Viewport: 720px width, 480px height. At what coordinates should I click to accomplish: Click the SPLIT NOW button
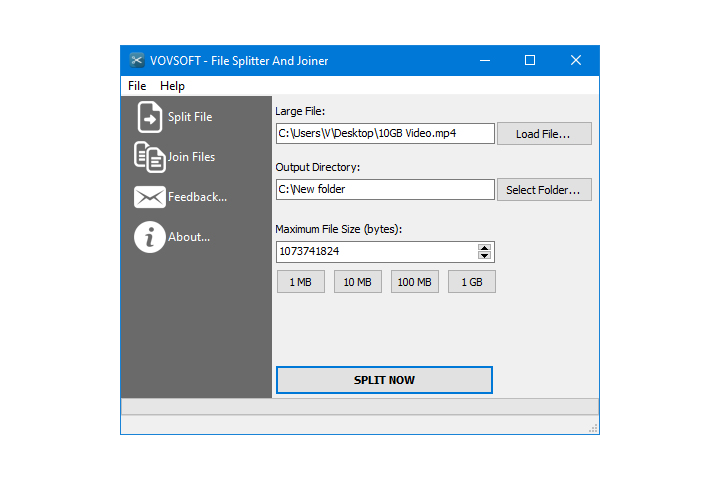384,380
